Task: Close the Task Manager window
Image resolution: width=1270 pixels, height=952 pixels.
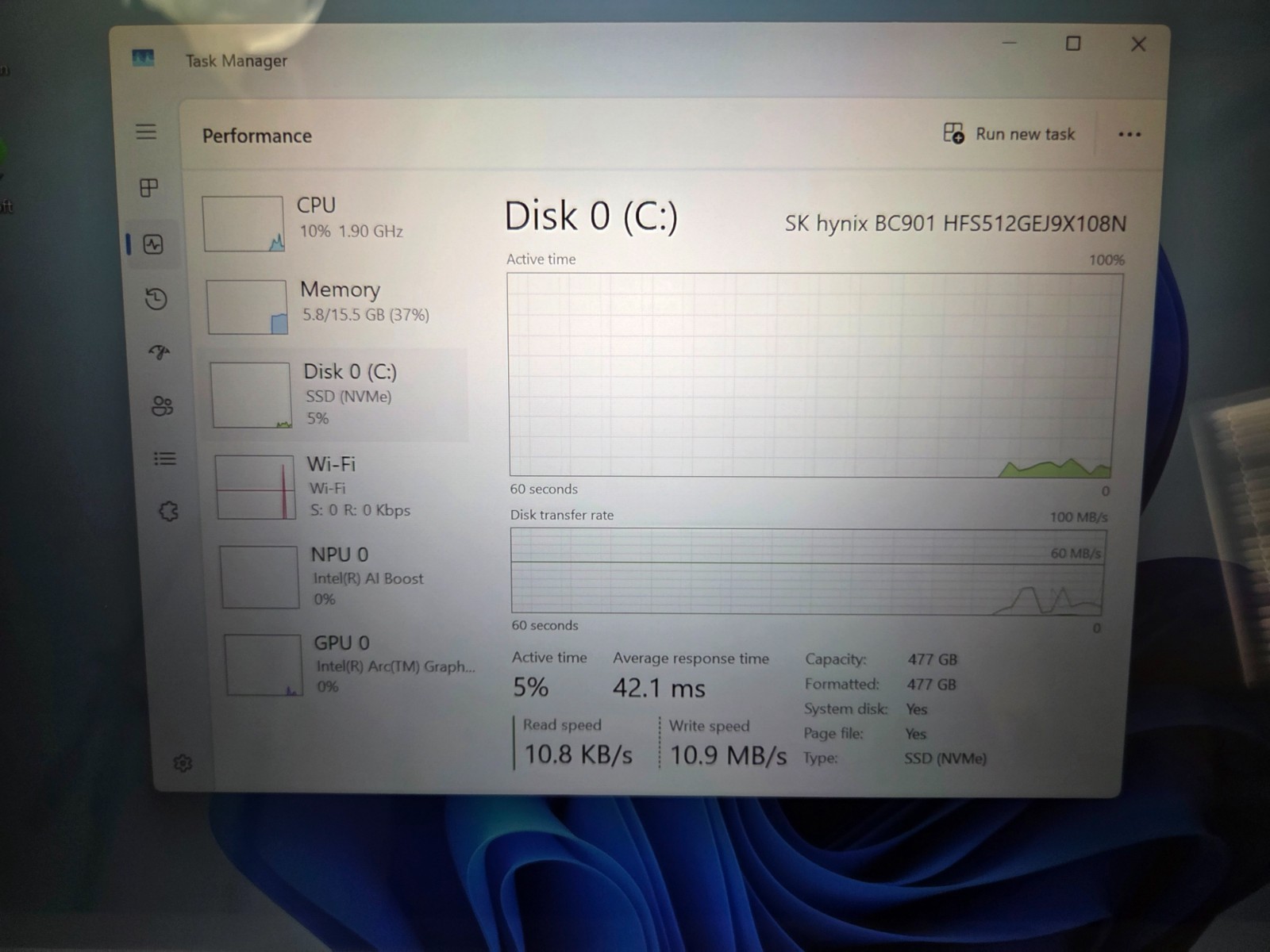Action: [x=1138, y=44]
